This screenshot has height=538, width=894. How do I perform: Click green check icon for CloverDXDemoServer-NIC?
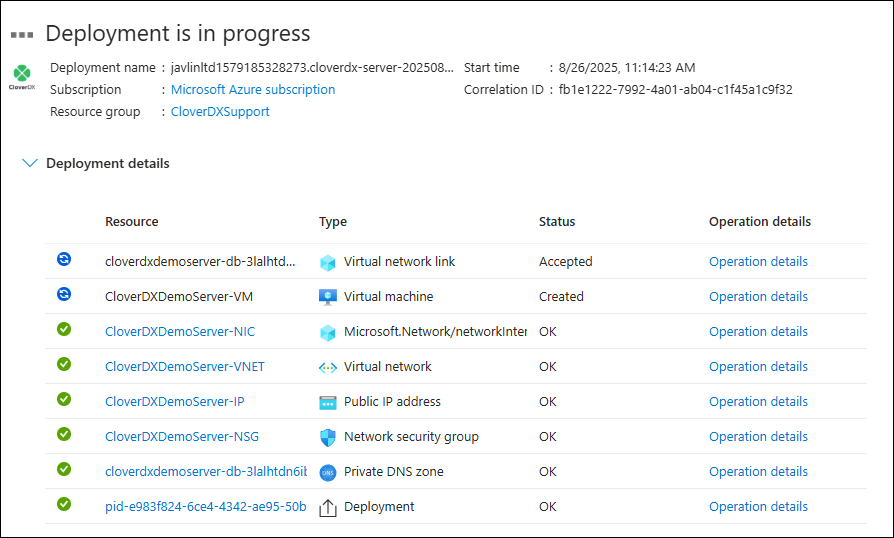[64, 329]
